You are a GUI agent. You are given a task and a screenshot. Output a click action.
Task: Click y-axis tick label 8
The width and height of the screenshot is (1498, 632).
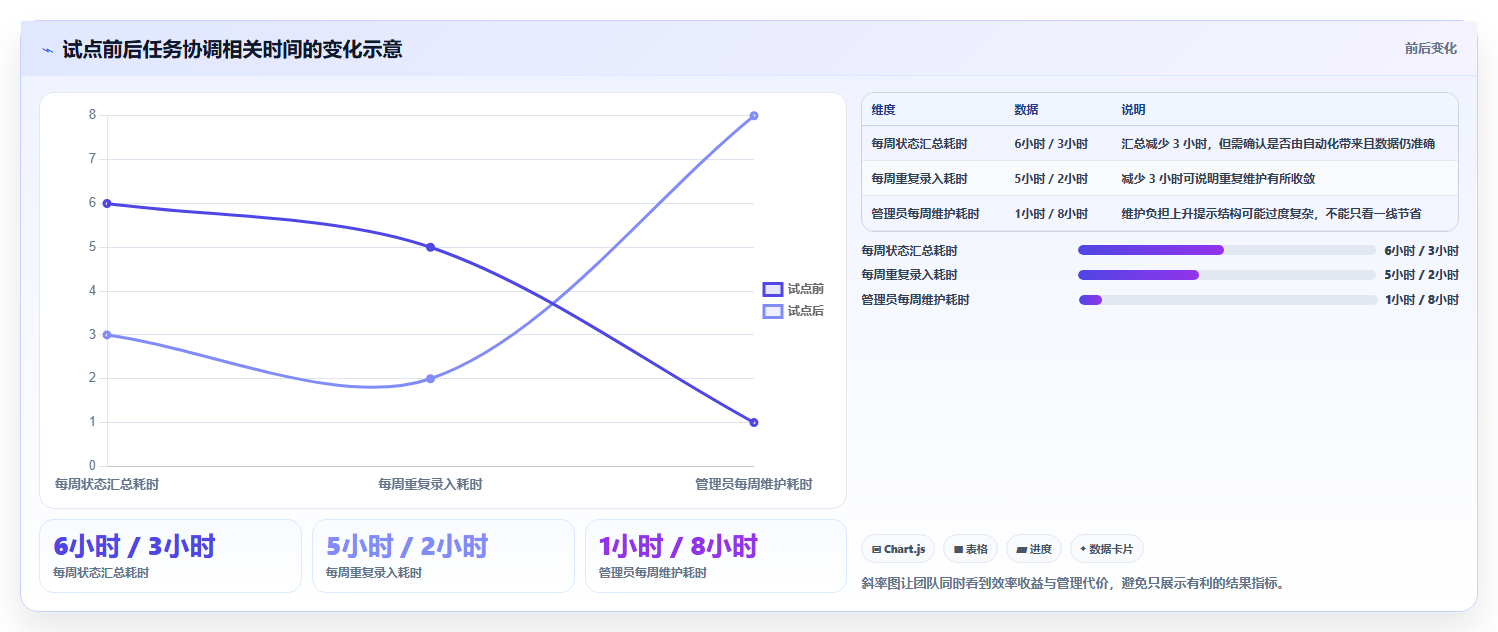click(x=92, y=115)
